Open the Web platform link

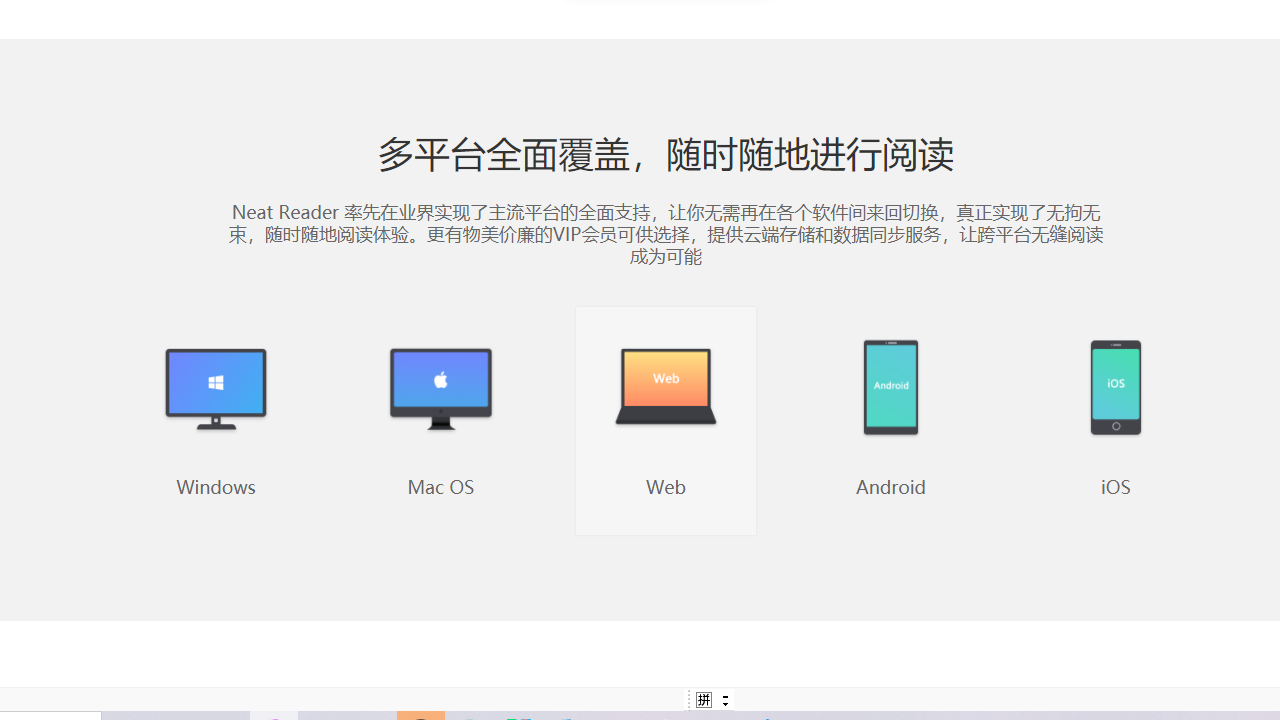click(665, 487)
